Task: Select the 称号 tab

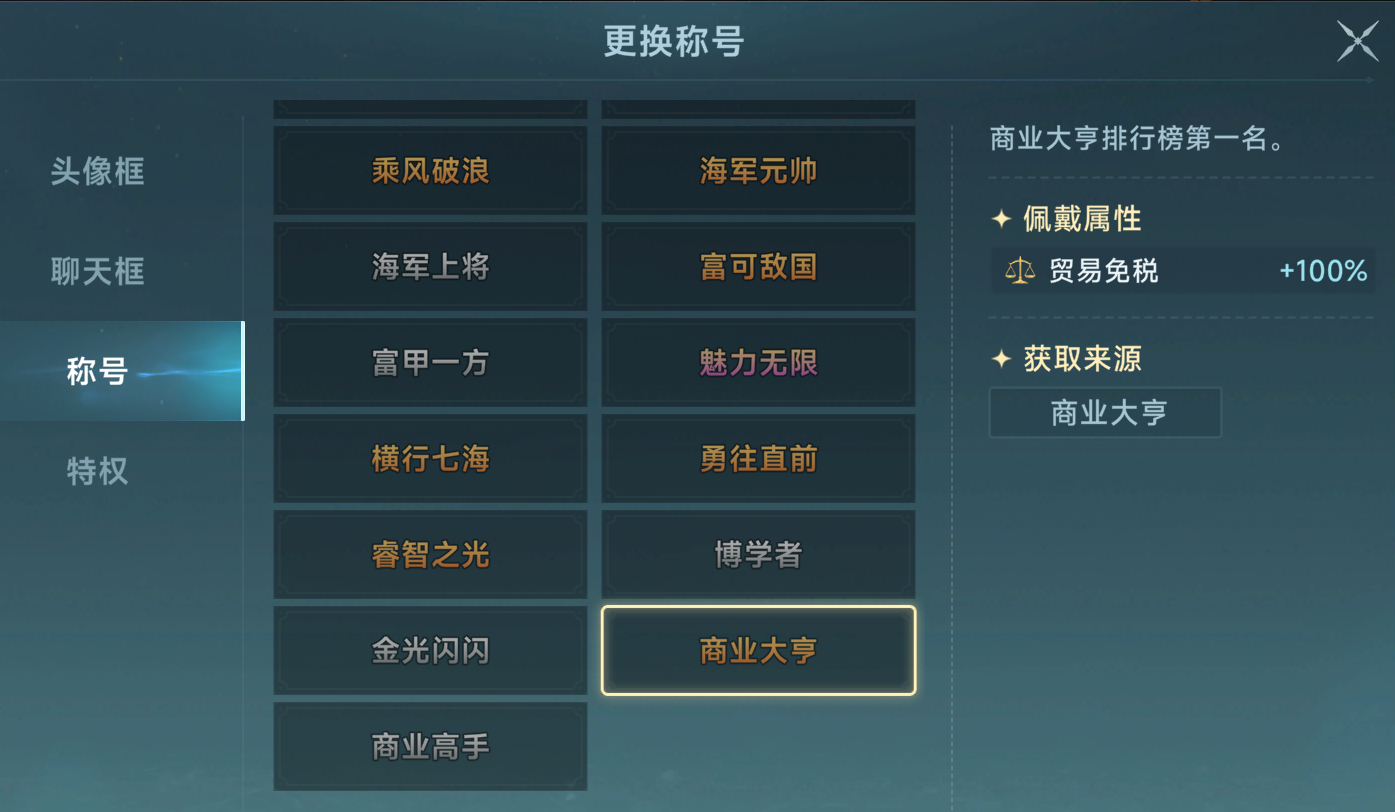Action: point(98,371)
